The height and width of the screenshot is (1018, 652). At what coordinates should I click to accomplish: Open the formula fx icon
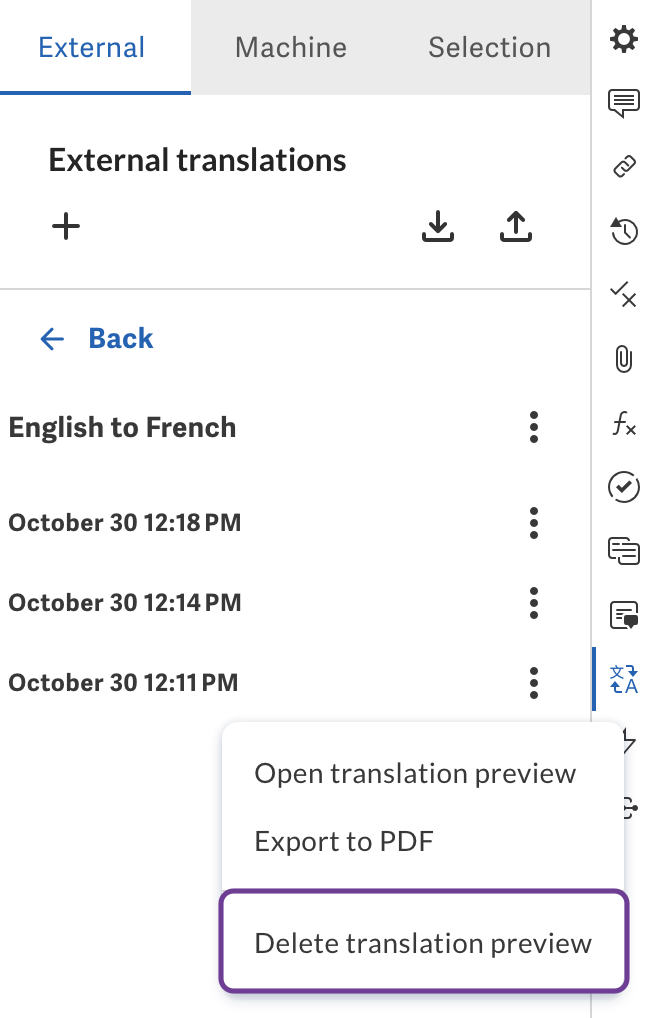coord(623,423)
